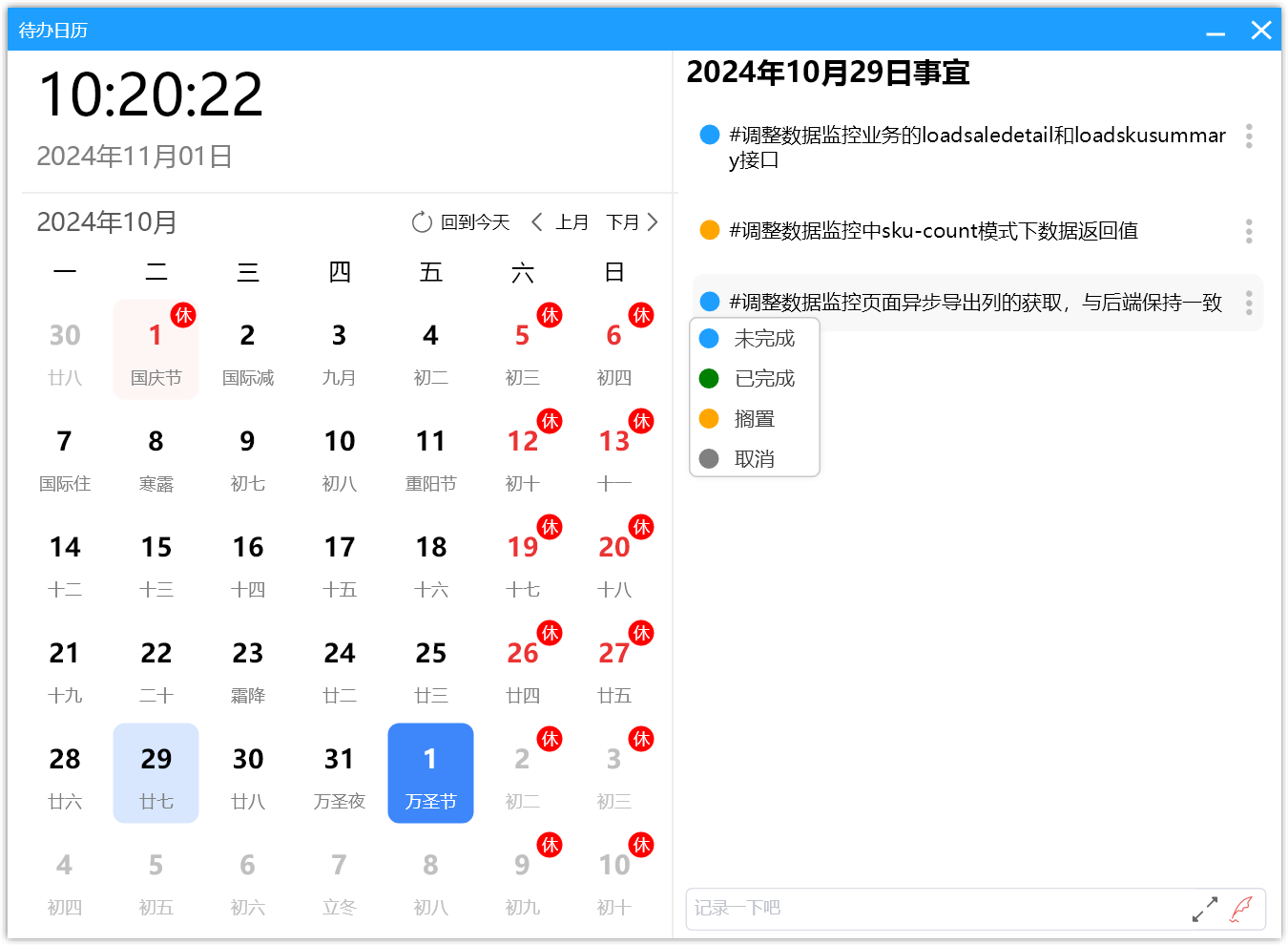
Task: Open the loadsaledetail接口 task text
Action: (x=977, y=147)
